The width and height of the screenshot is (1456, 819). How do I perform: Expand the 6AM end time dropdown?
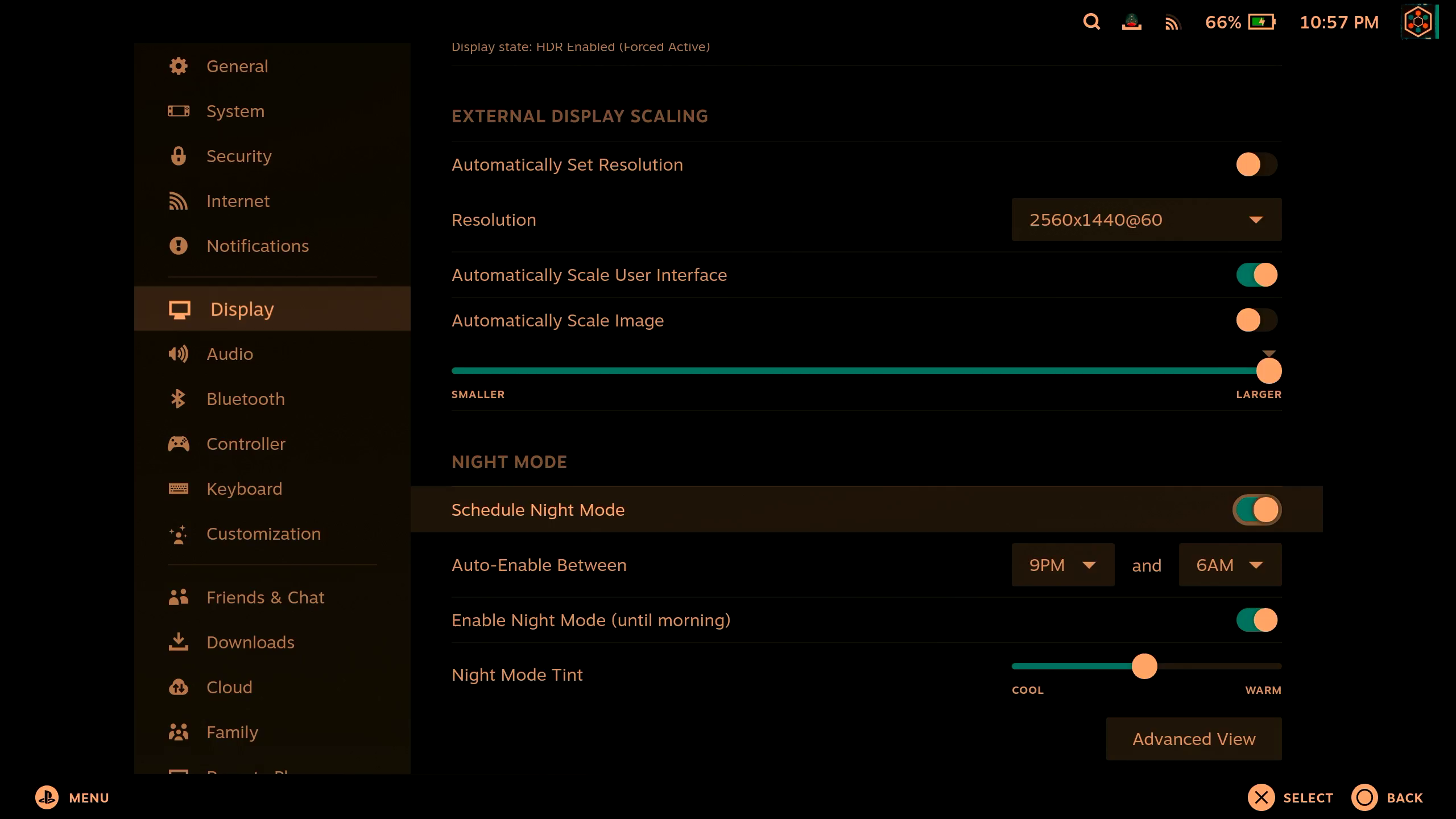[1230, 565]
